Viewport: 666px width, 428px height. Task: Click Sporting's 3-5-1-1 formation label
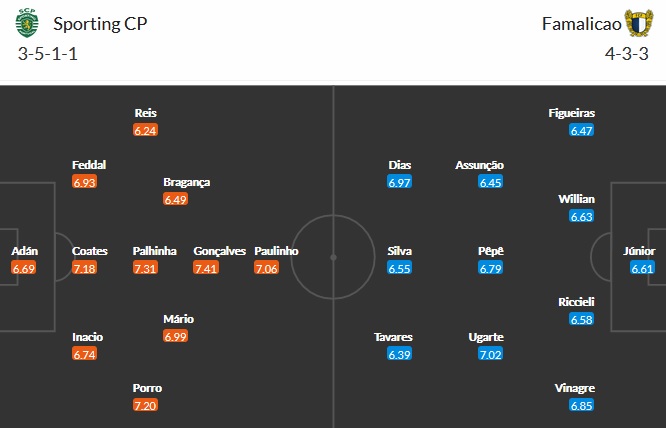pyautogui.click(x=48, y=53)
